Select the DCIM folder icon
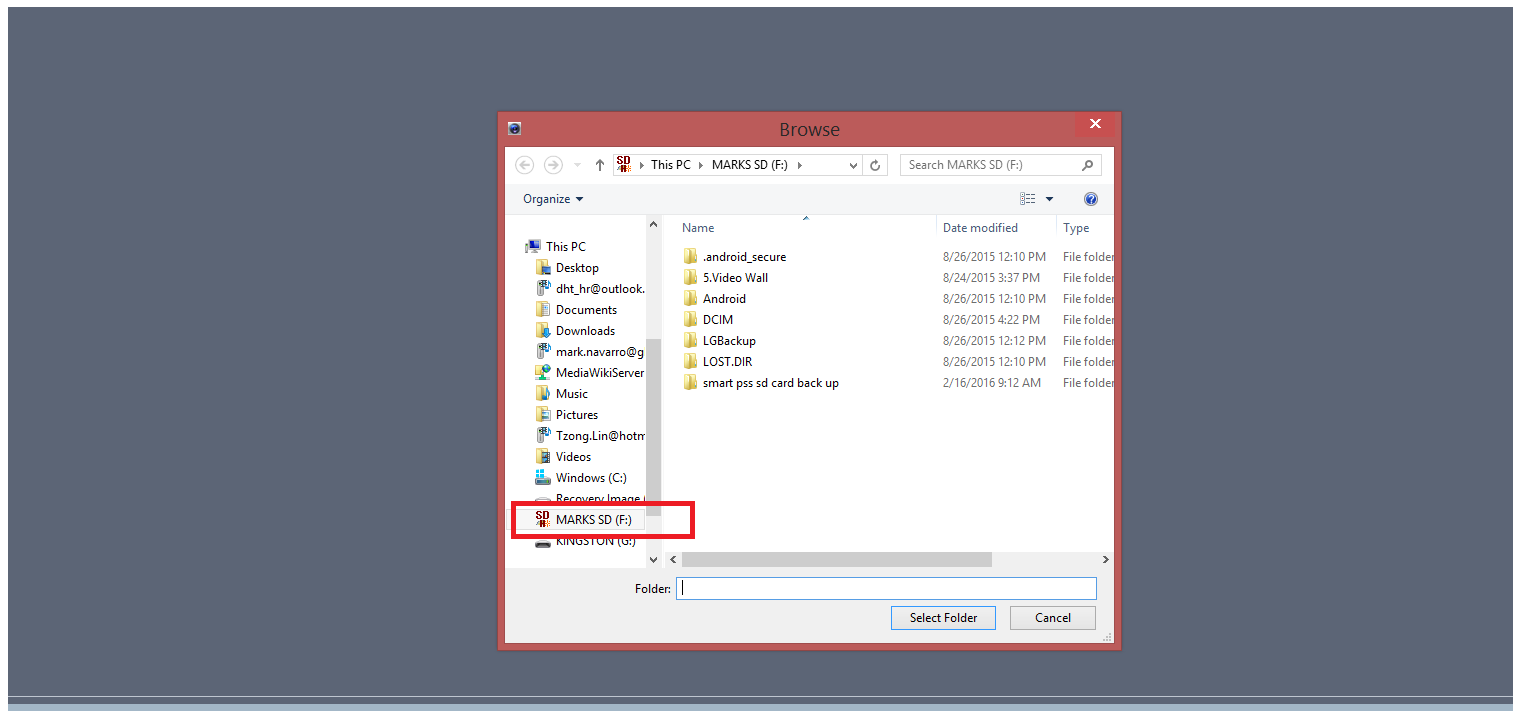 tap(690, 320)
